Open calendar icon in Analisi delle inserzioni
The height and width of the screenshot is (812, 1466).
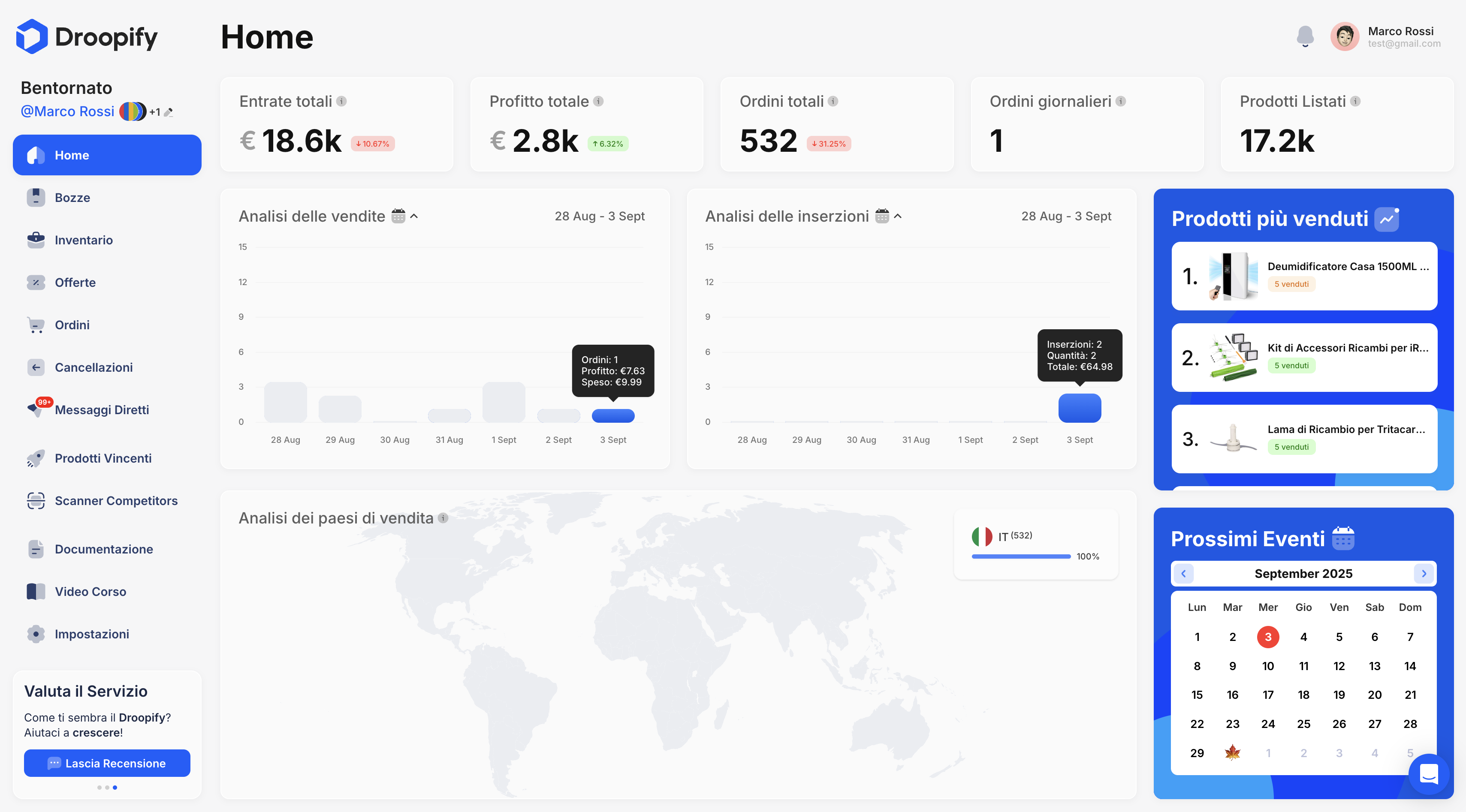[x=882, y=216]
